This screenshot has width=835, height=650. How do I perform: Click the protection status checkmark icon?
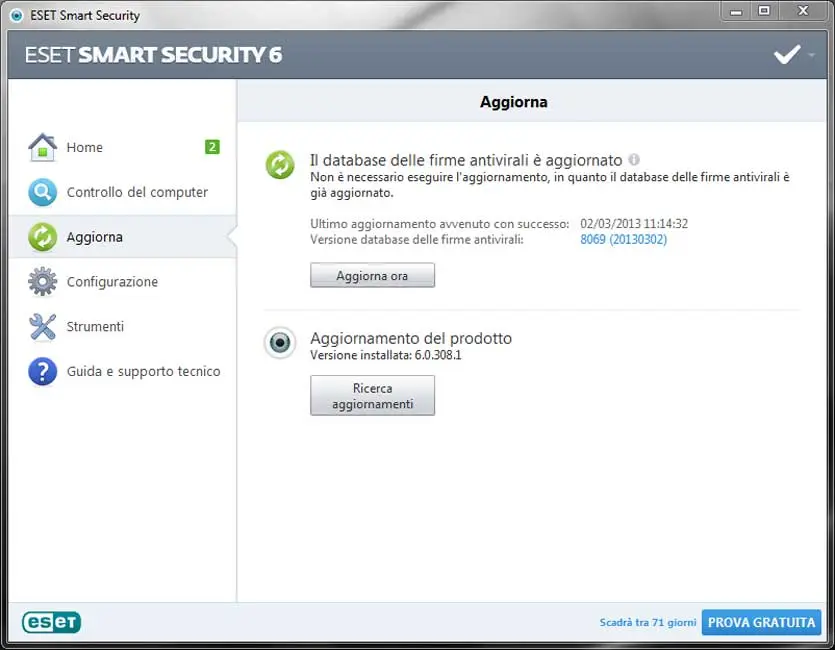(787, 54)
